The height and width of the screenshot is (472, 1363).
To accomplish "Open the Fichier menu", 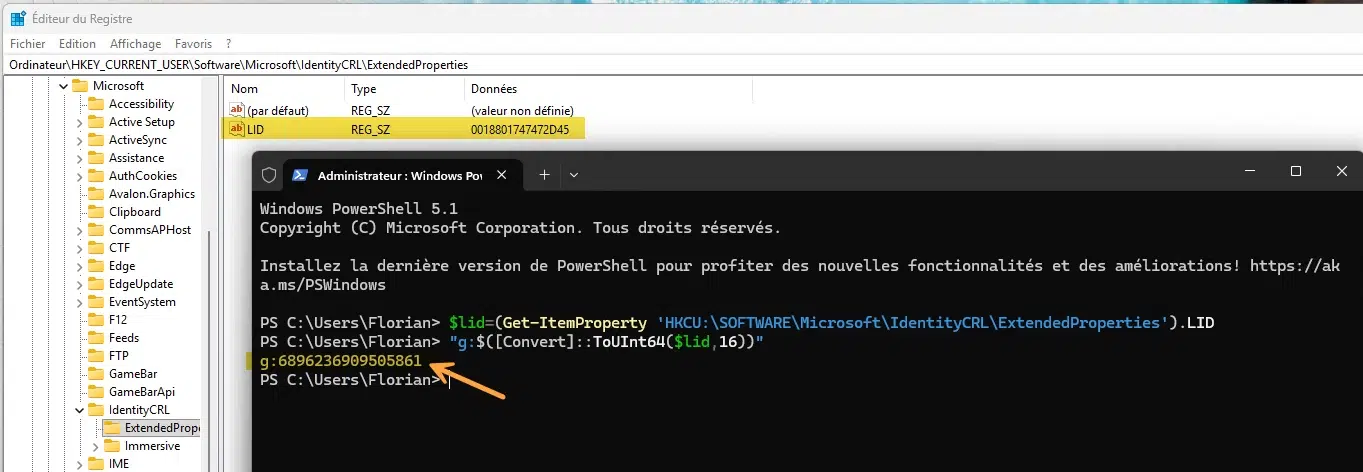I will click(x=28, y=44).
